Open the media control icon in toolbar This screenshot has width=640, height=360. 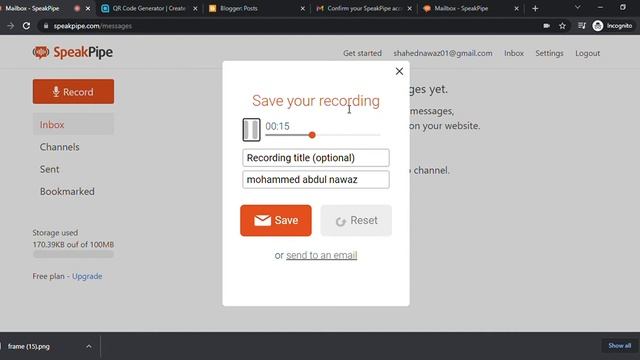582,26
